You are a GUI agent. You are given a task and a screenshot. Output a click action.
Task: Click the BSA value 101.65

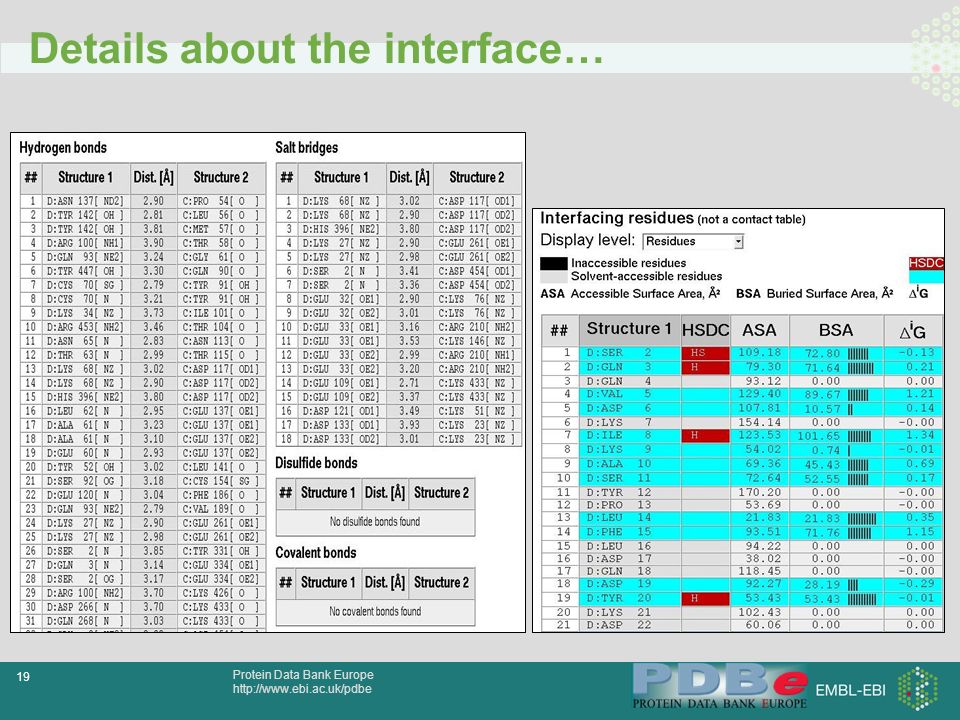(819, 437)
